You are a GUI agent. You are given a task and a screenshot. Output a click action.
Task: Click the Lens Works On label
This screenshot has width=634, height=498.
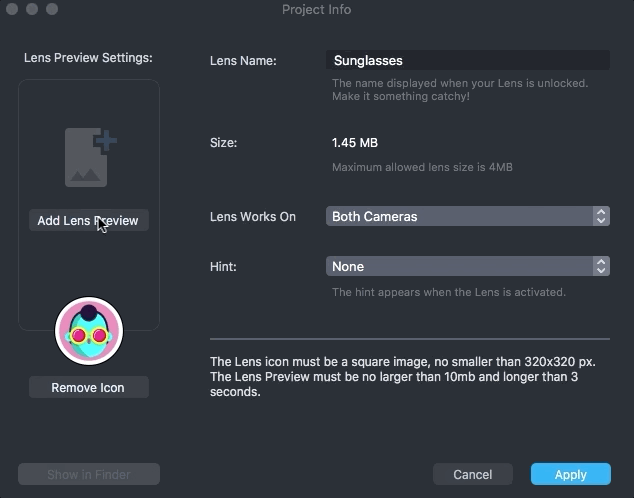click(x=253, y=216)
